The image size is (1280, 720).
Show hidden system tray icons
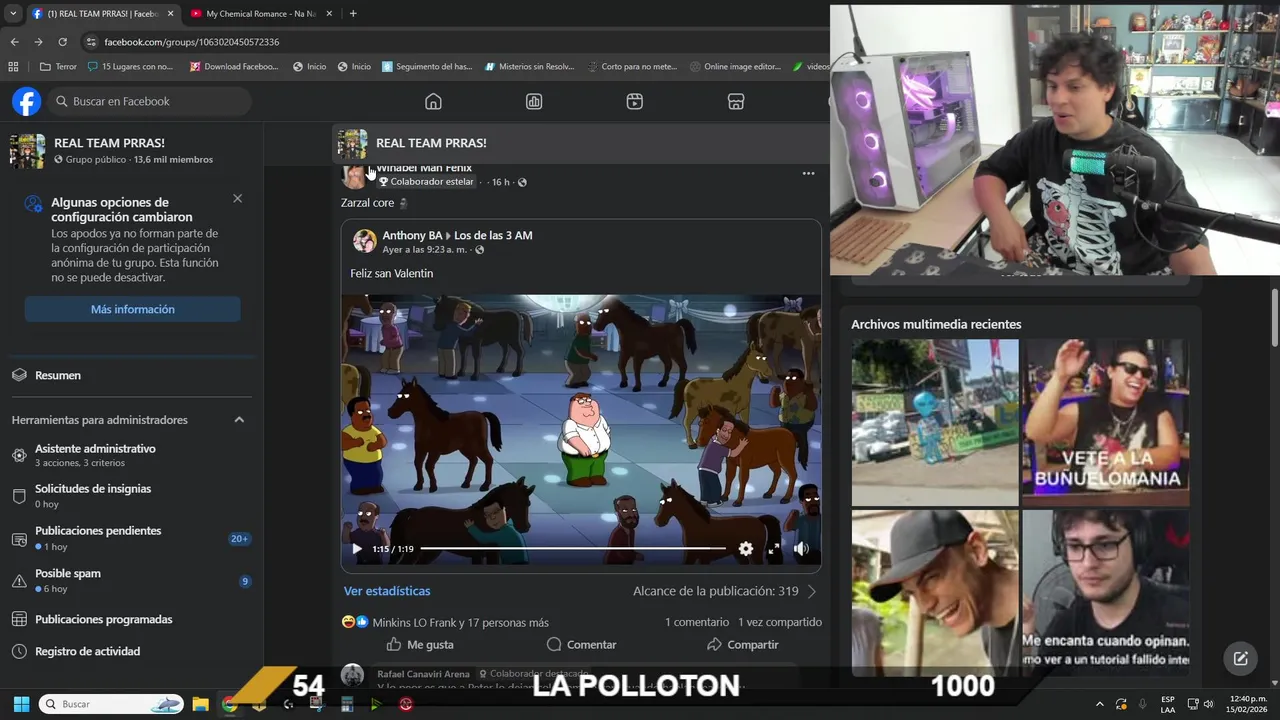pos(1100,704)
